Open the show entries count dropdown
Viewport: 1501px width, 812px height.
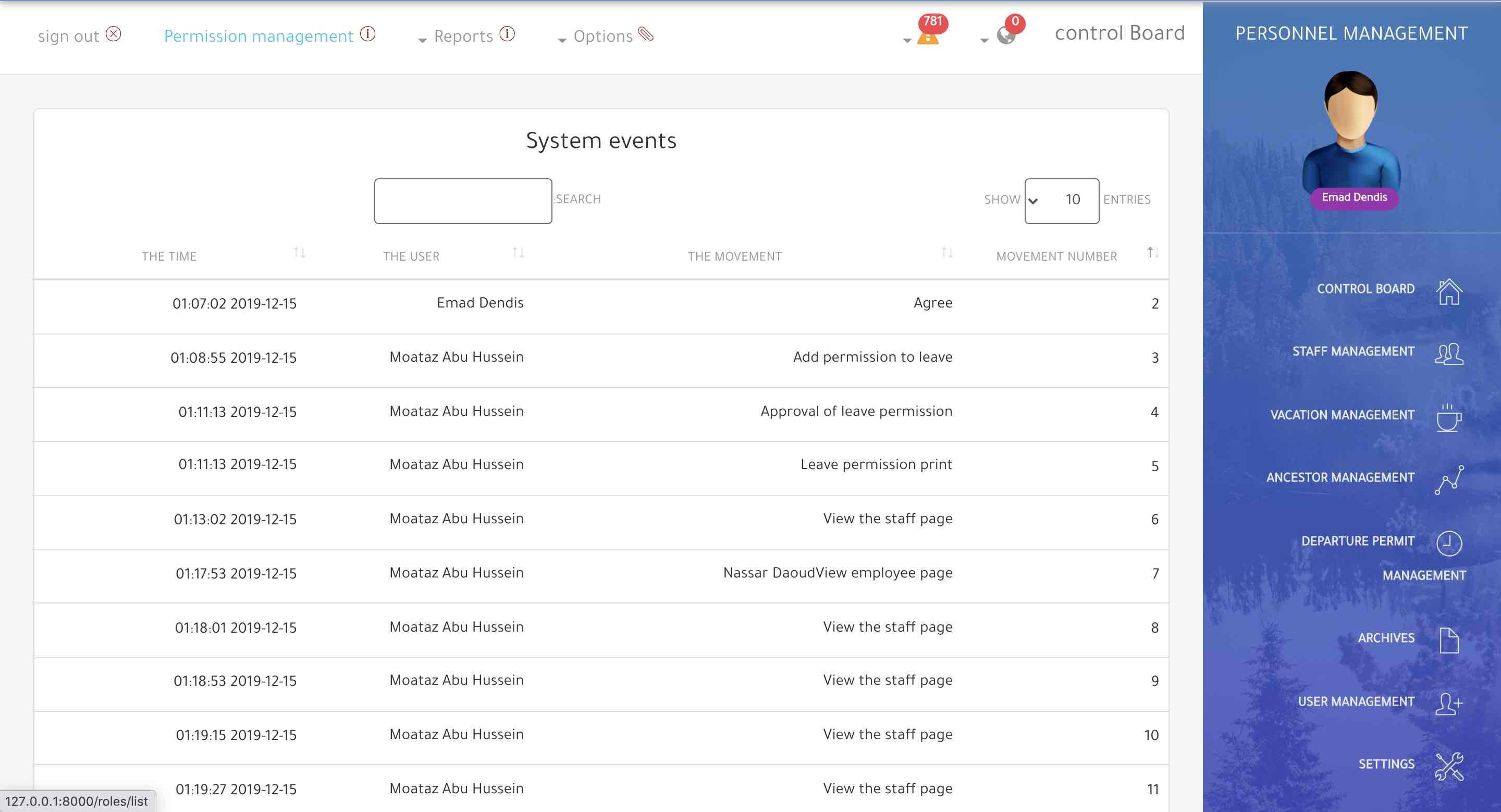(x=1062, y=201)
